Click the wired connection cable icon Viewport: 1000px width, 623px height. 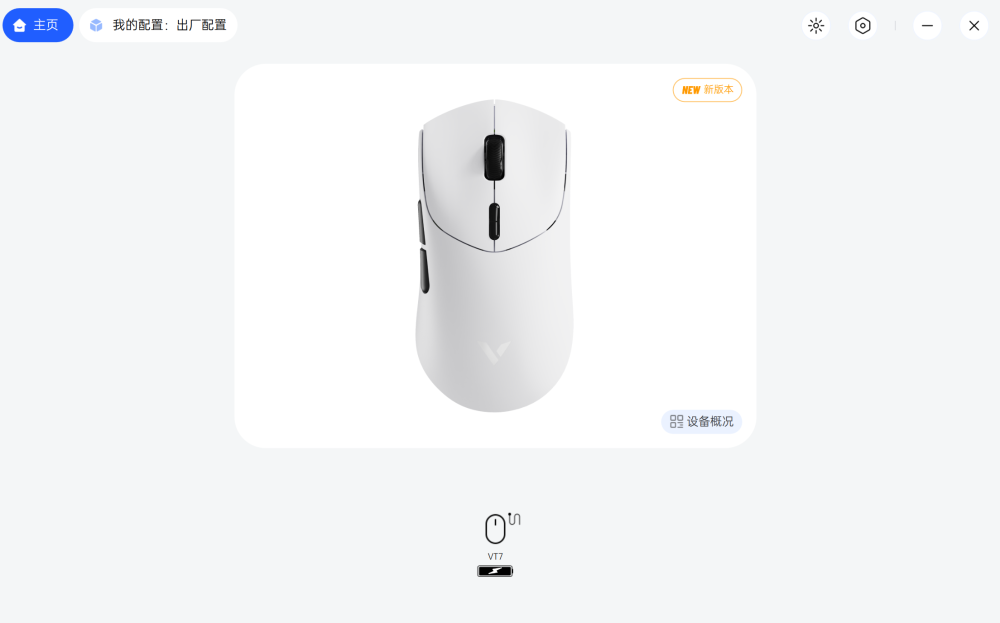click(514, 519)
